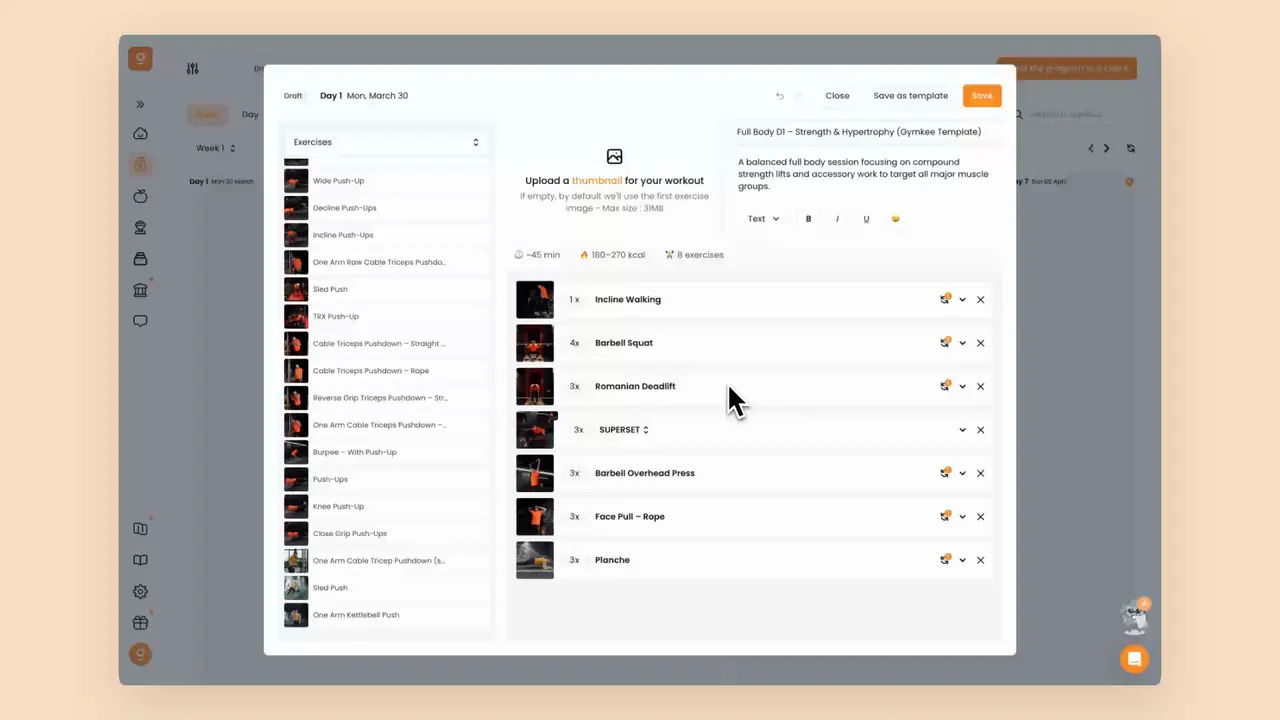Open the emoji picker in description toolbar
1280x720 pixels.
tap(895, 219)
